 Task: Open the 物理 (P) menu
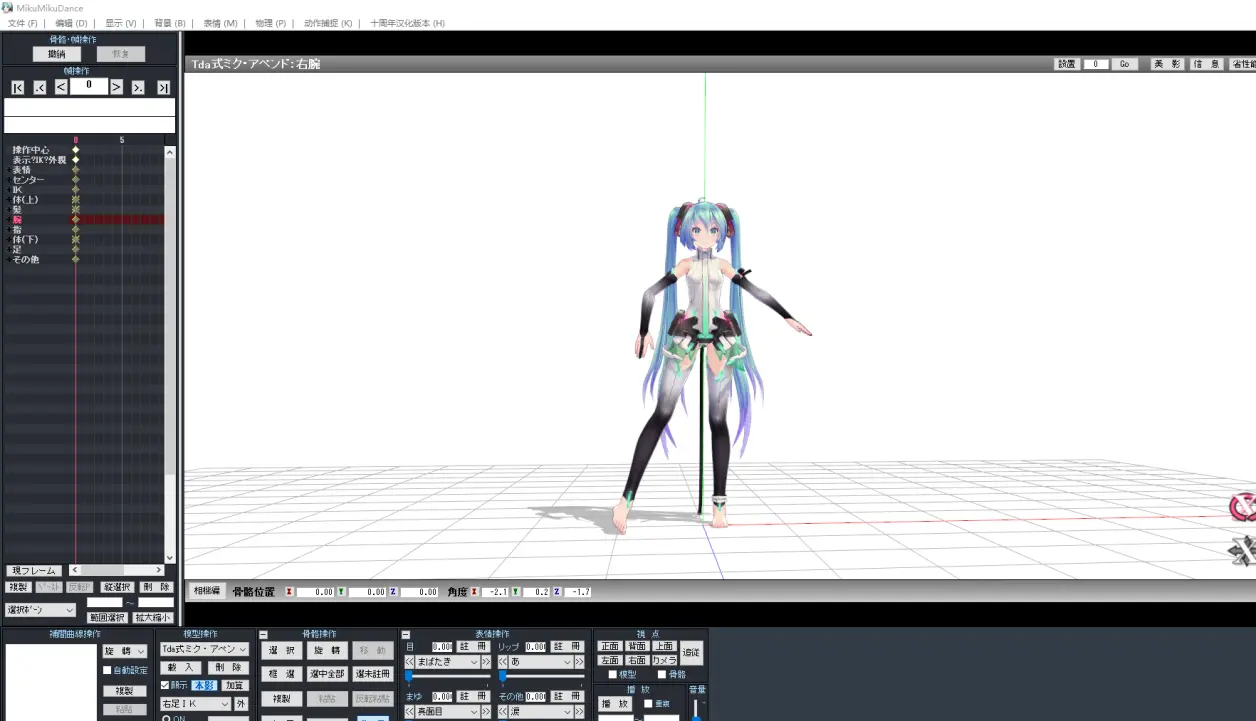click(270, 23)
